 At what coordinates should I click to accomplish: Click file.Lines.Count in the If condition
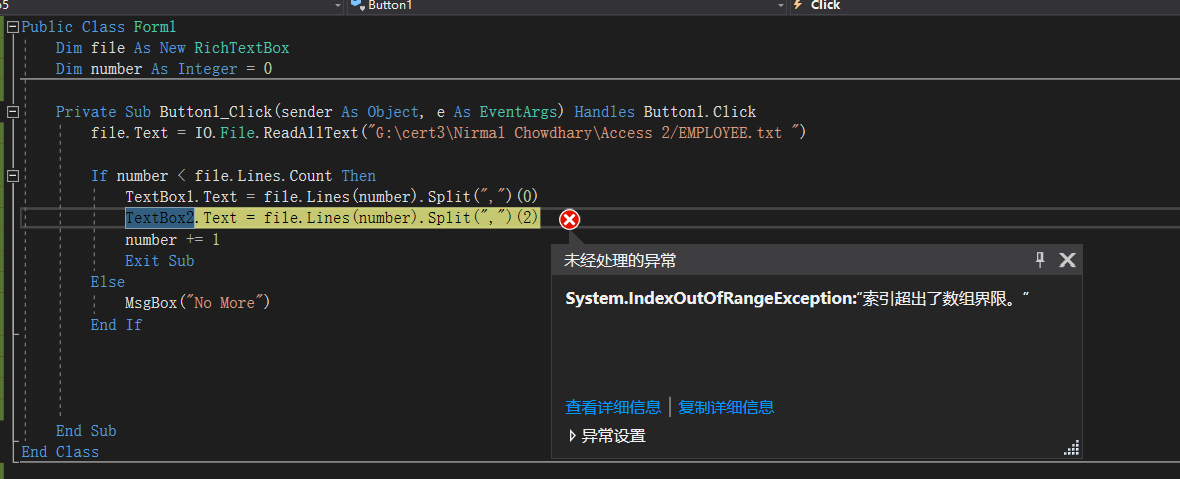[263, 176]
